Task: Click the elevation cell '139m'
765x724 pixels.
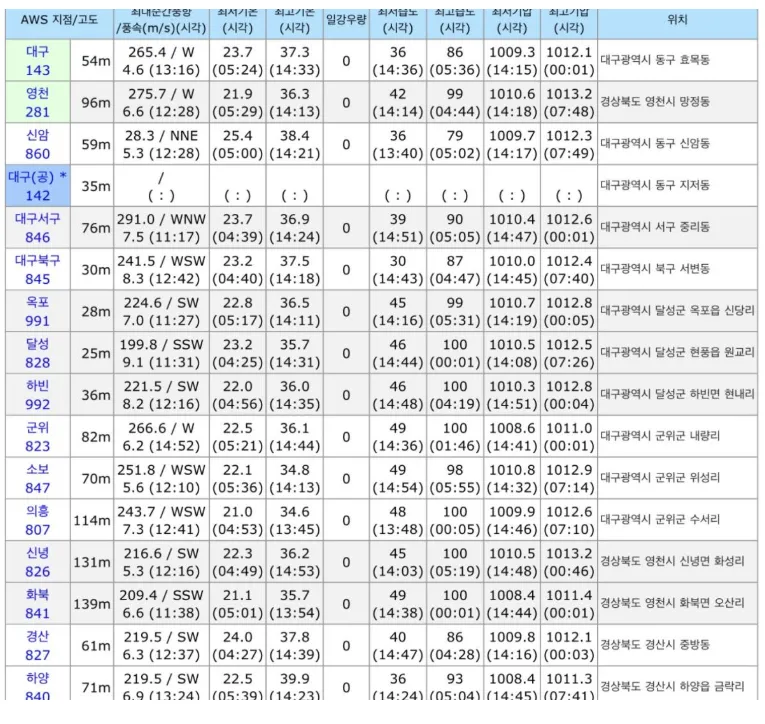Action: pos(92,604)
